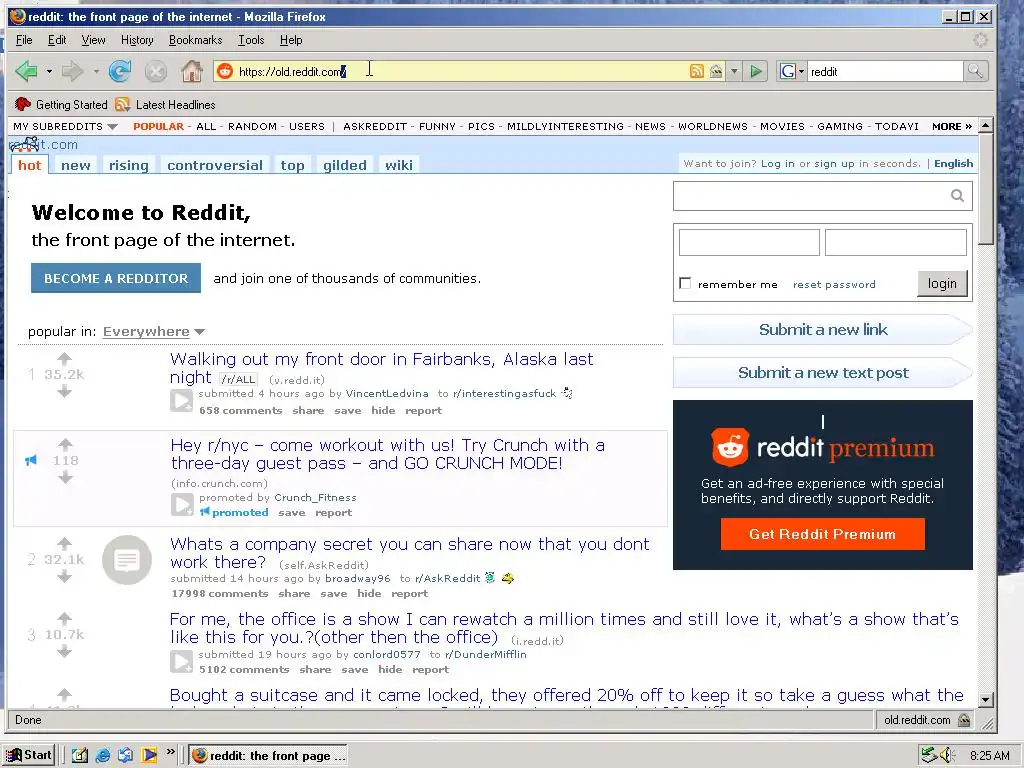Select the controversial tab
This screenshot has height=768, width=1024.
215,165
